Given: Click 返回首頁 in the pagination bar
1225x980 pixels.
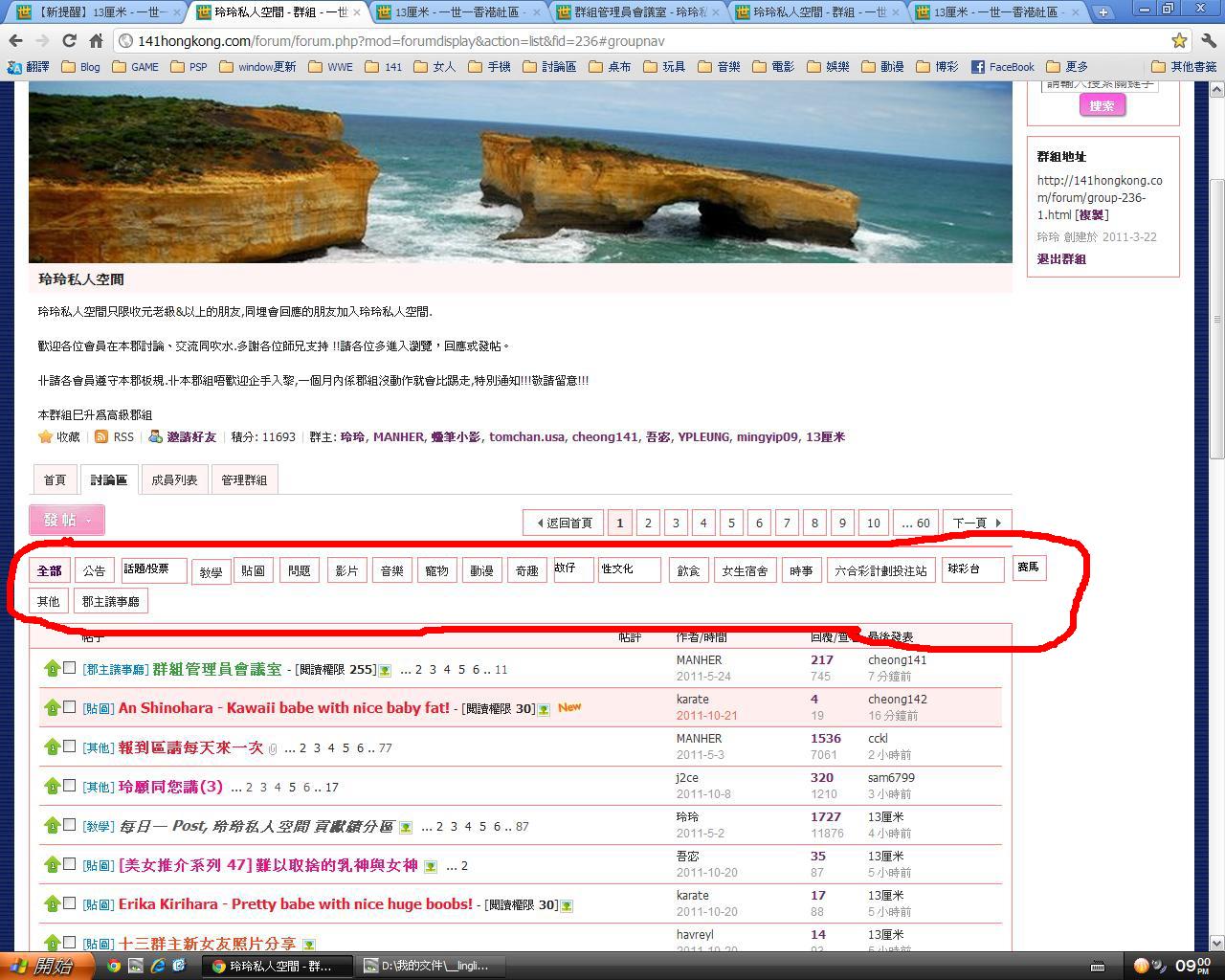Looking at the screenshot, I should pos(563,523).
